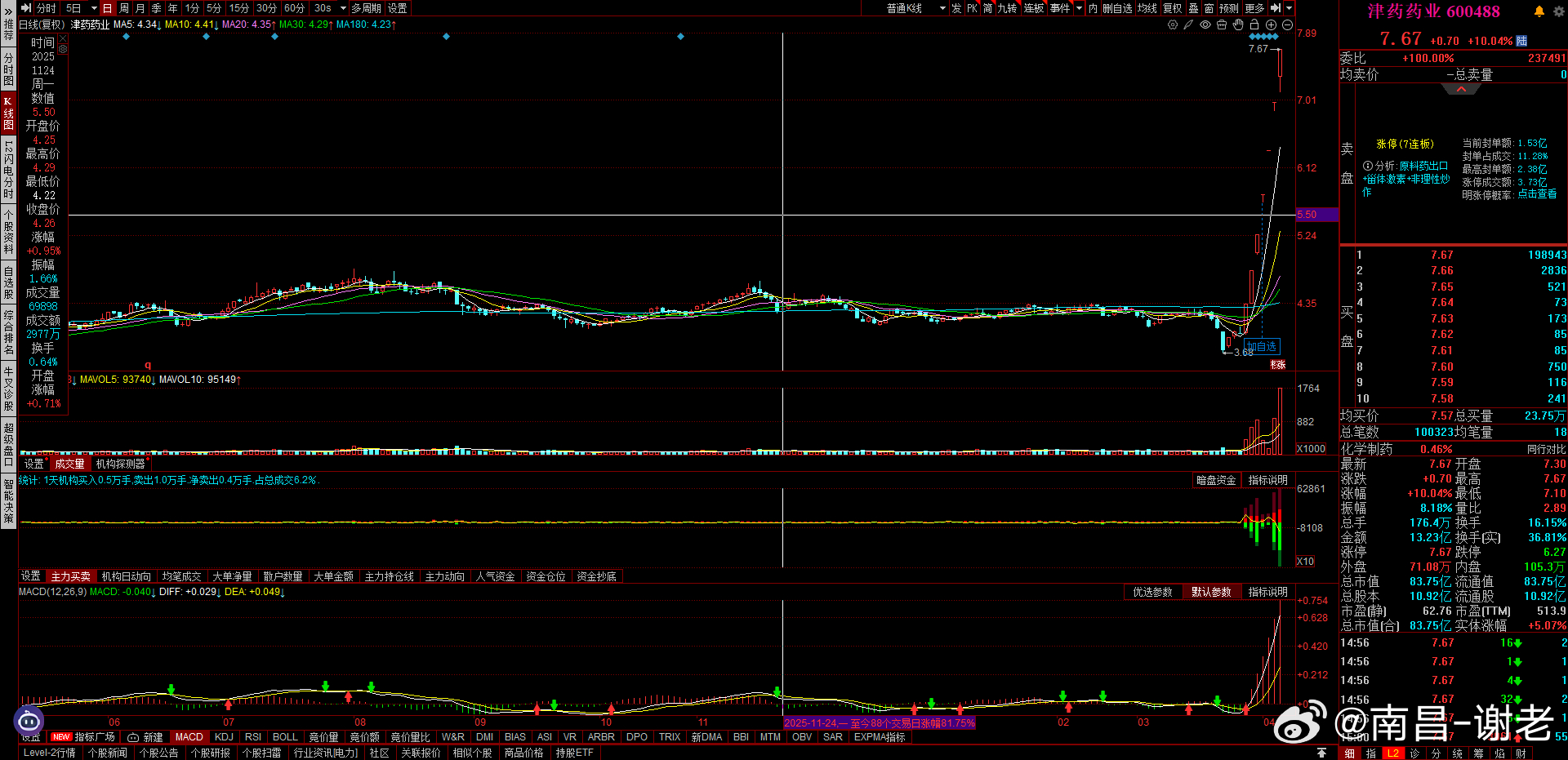Click the arrow-to-bar icon after 更多
The height and width of the screenshot is (760, 1568).
[1276, 8]
